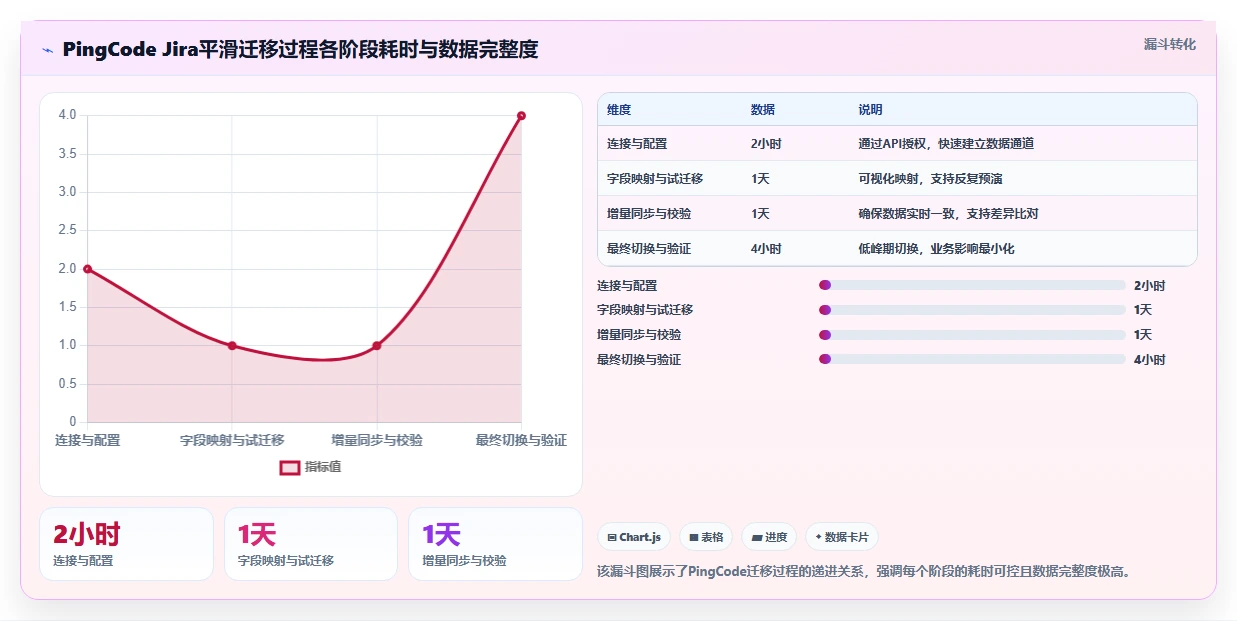The height and width of the screenshot is (621, 1237).
Task: Click the 进度 tag chip
Action: [769, 537]
